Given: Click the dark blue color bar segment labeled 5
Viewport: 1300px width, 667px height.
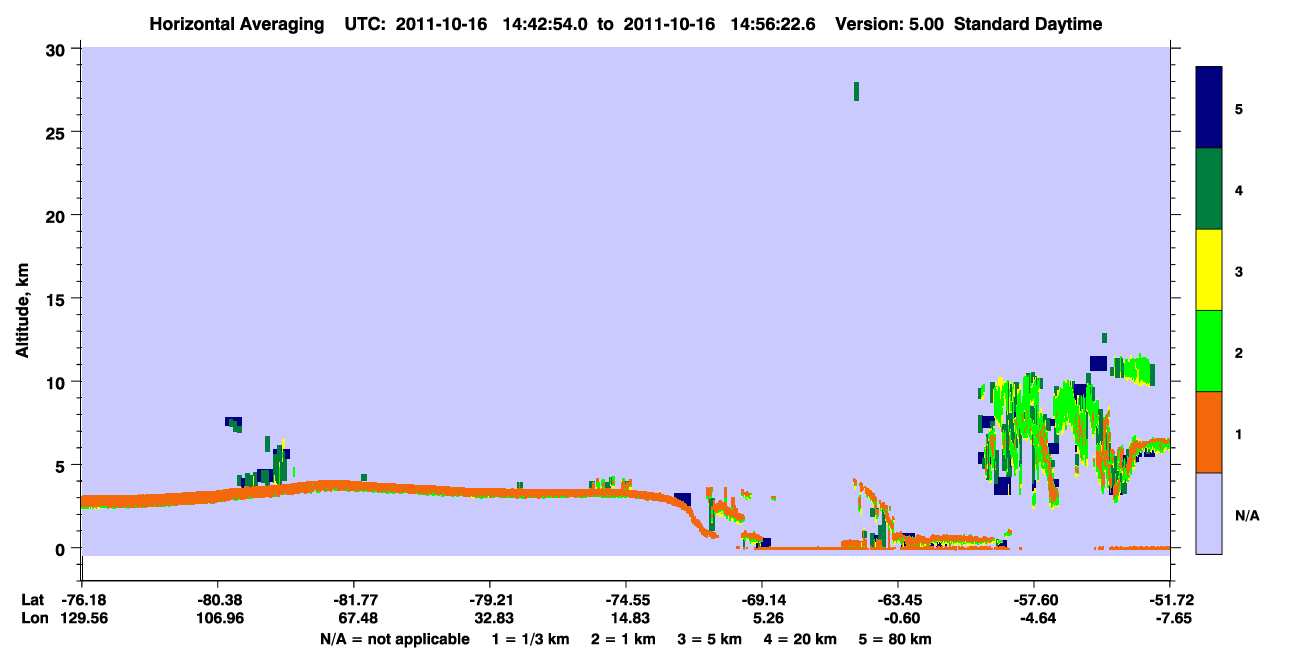Looking at the screenshot, I should pos(1209,108).
